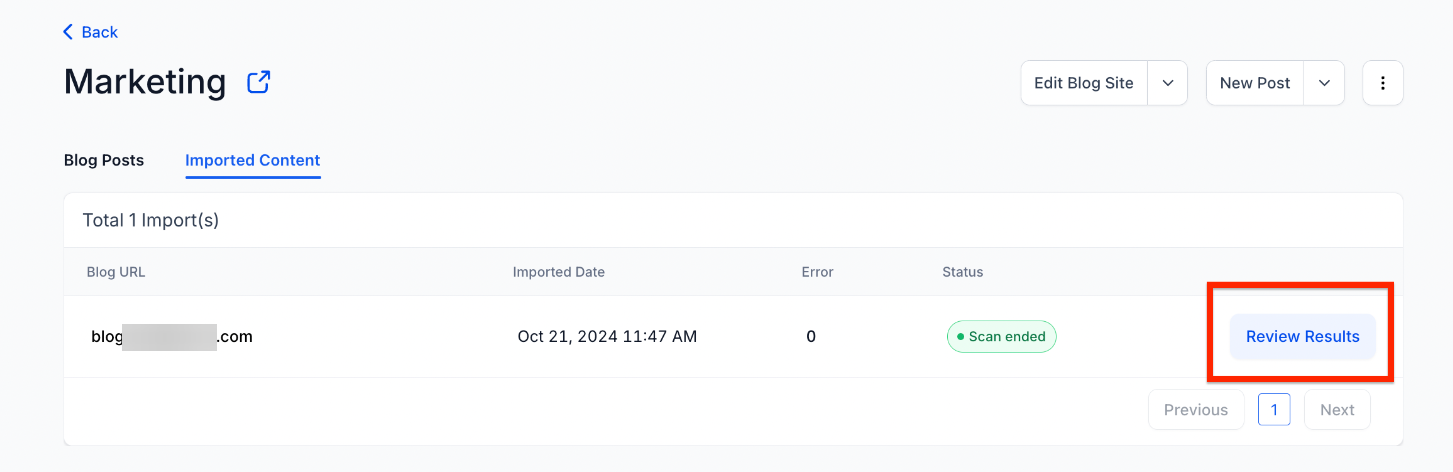Go to the Next page
1453x472 pixels.
(x=1337, y=410)
